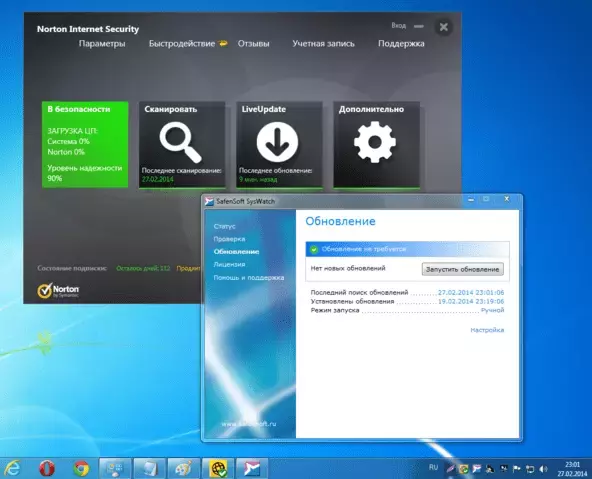This screenshot has width=592, height=479.
Task: Click the RU language indicator in the tray
Action: point(433,467)
